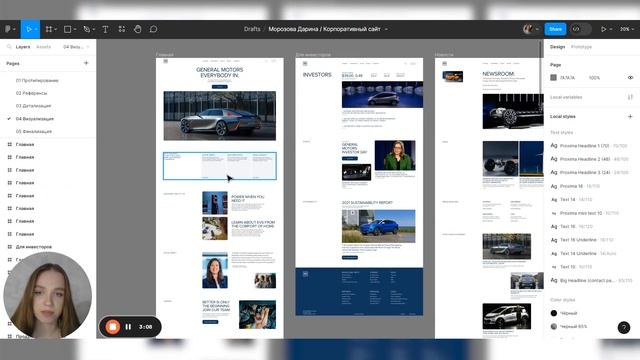
Task: Open the 20% zoom dropdown
Action: tap(627, 29)
